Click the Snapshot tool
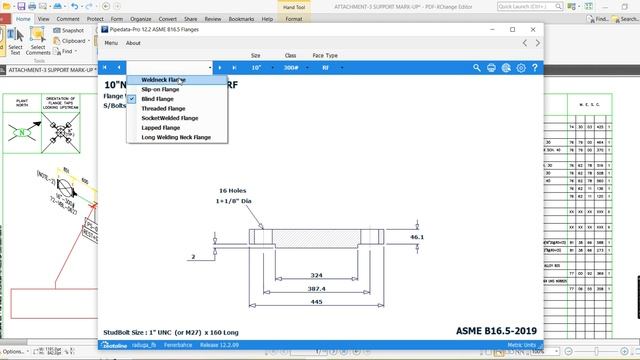The height and width of the screenshot is (360, 640). click(x=69, y=31)
